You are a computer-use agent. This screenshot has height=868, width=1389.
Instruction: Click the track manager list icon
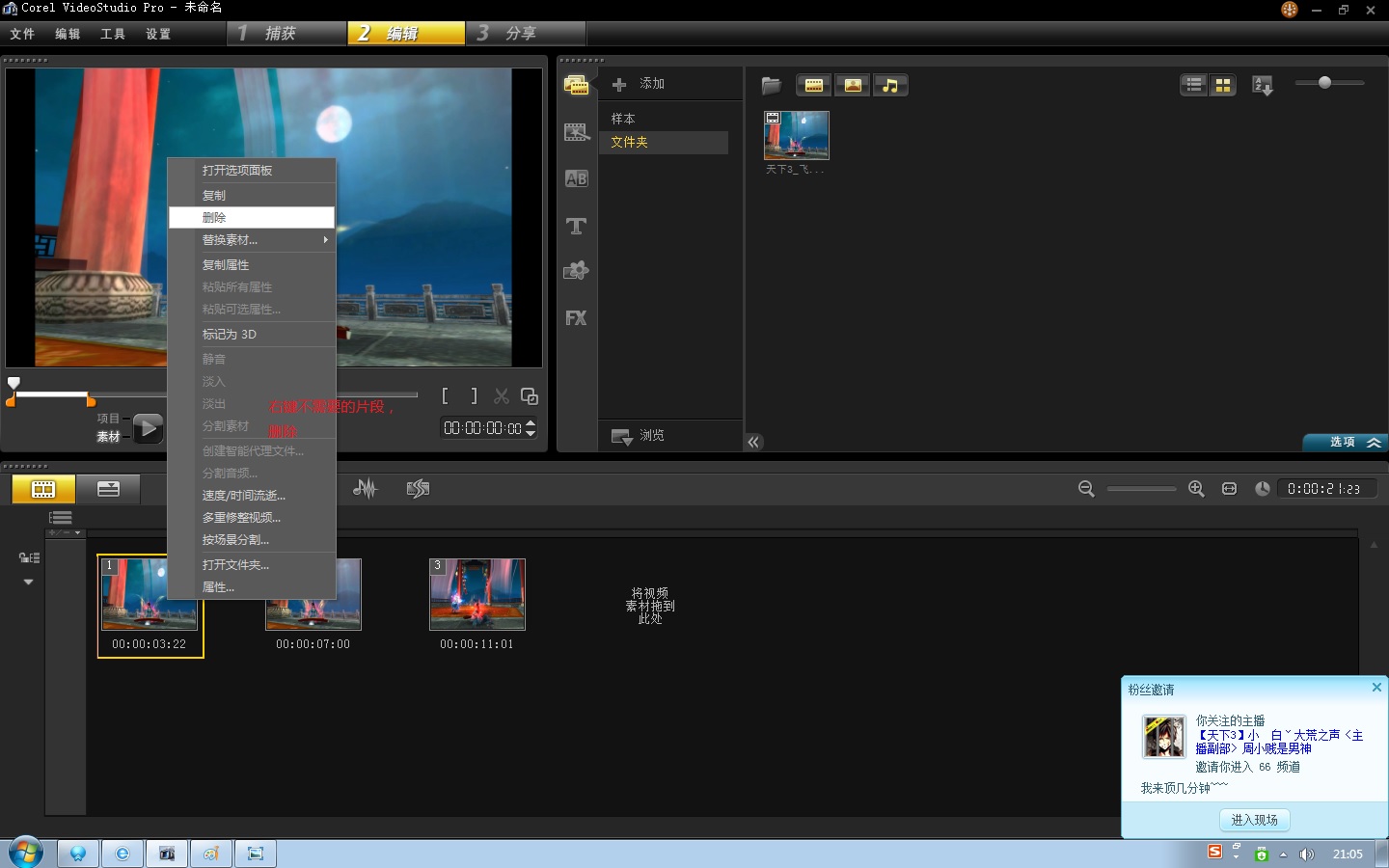pyautogui.click(x=61, y=518)
